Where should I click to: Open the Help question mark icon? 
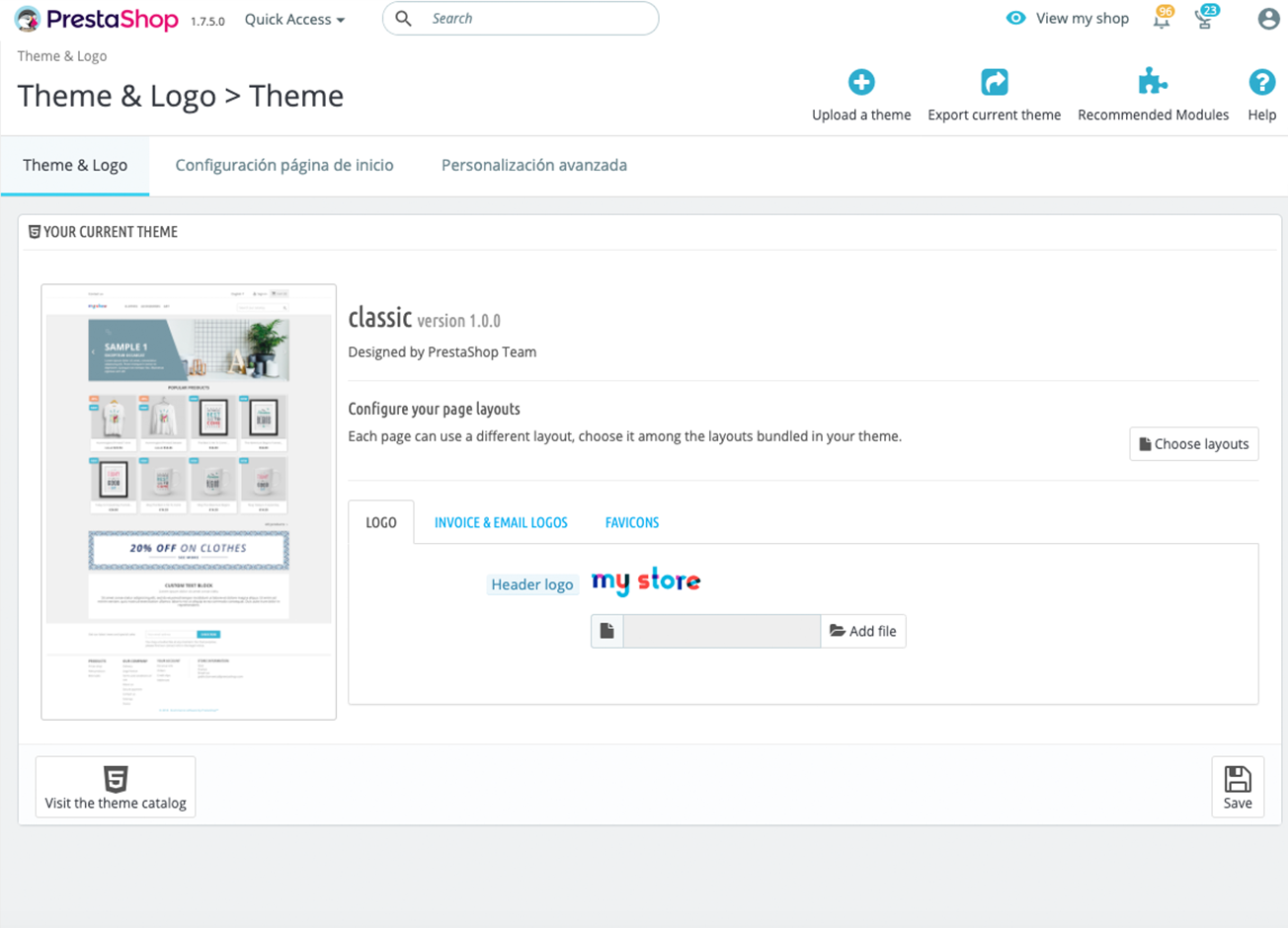(1261, 82)
